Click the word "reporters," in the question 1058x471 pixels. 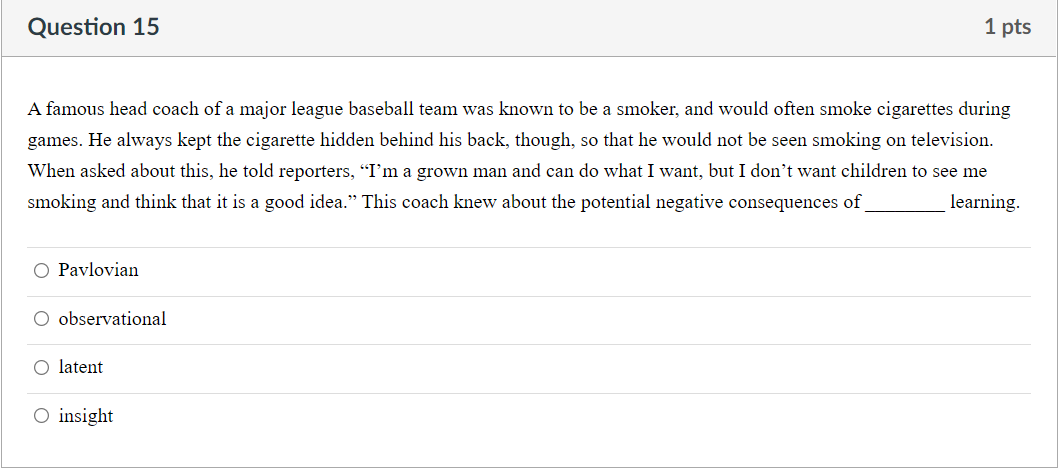(312, 172)
